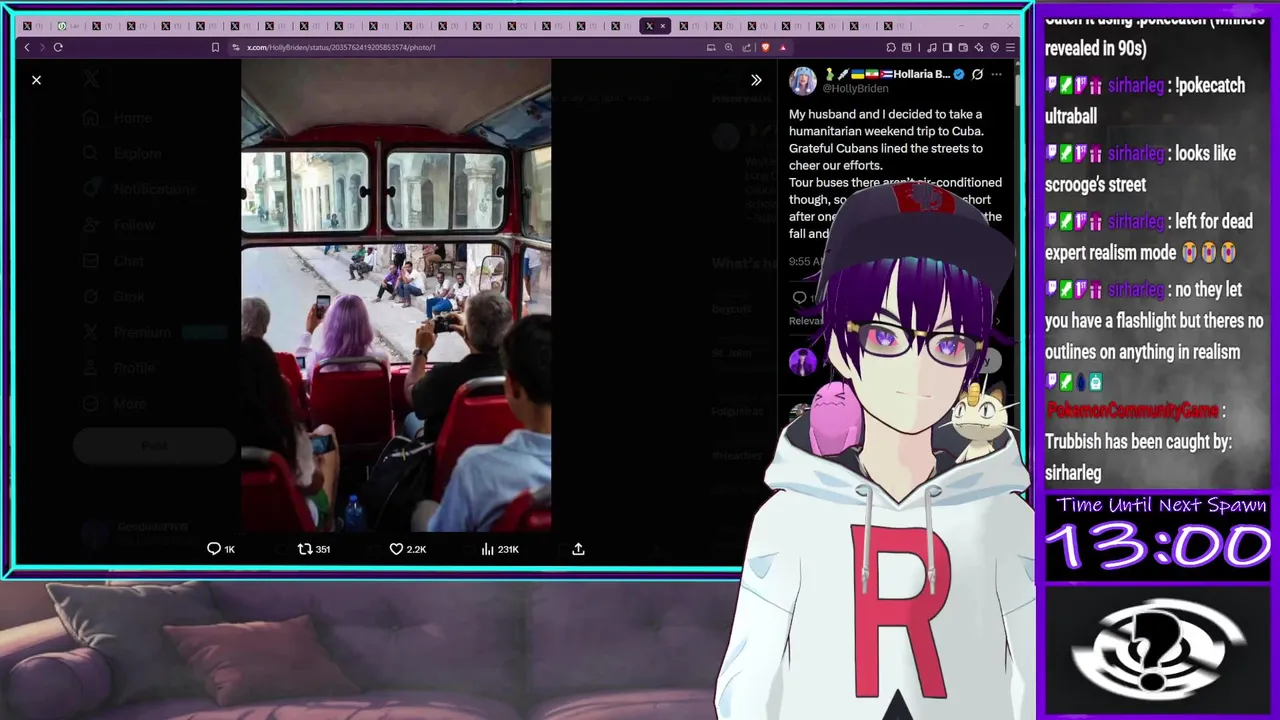Viewport: 1280px width, 720px height.
Task: Reply using the comment bubble under the tweet text
Action: 799,297
